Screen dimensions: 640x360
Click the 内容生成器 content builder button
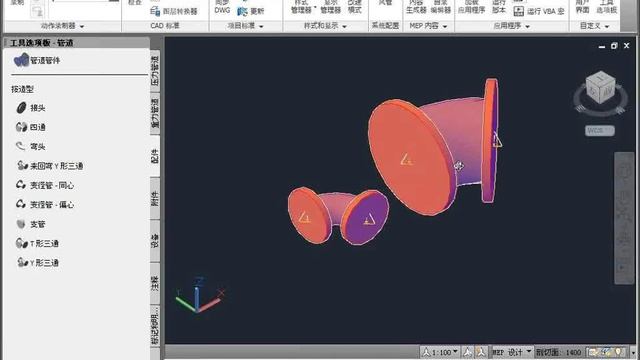point(416,6)
